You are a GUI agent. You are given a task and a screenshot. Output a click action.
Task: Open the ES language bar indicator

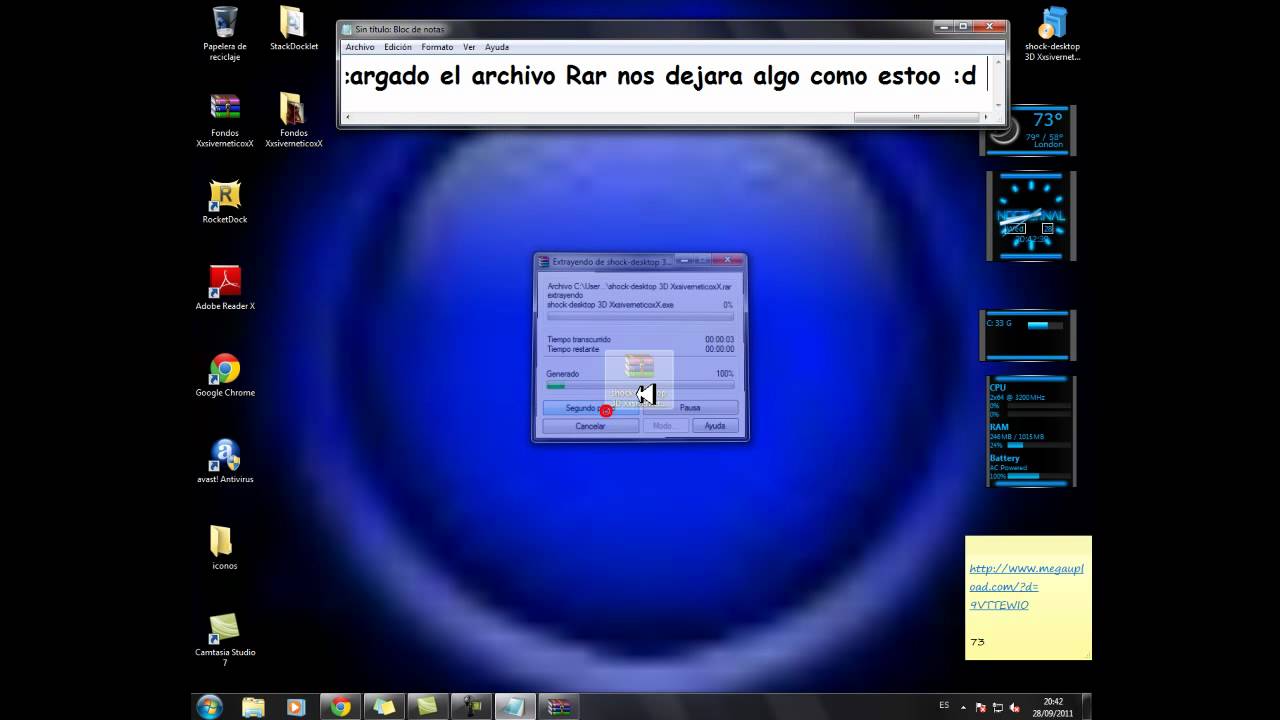944,705
